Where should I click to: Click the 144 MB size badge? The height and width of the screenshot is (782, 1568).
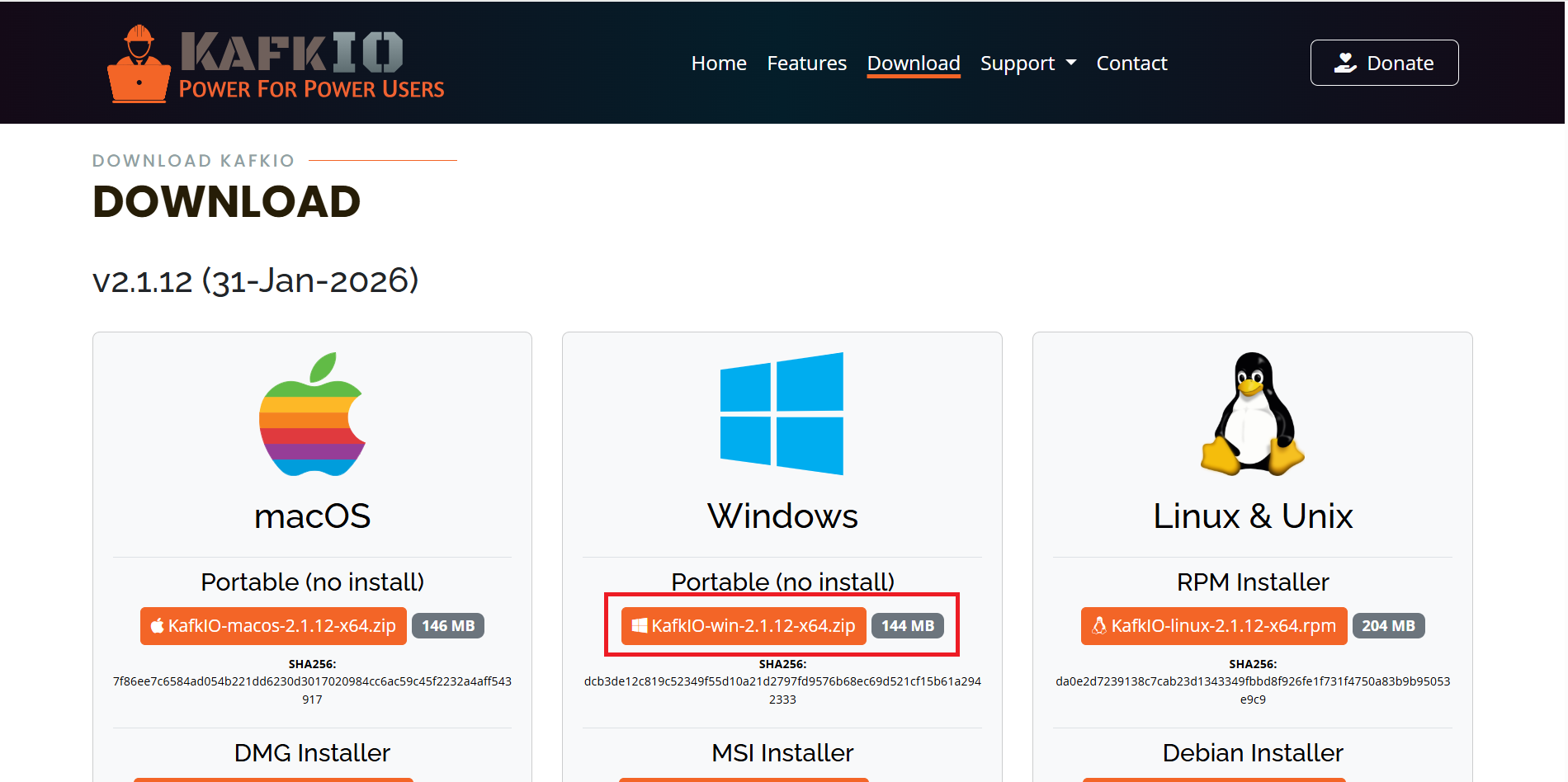coord(908,626)
